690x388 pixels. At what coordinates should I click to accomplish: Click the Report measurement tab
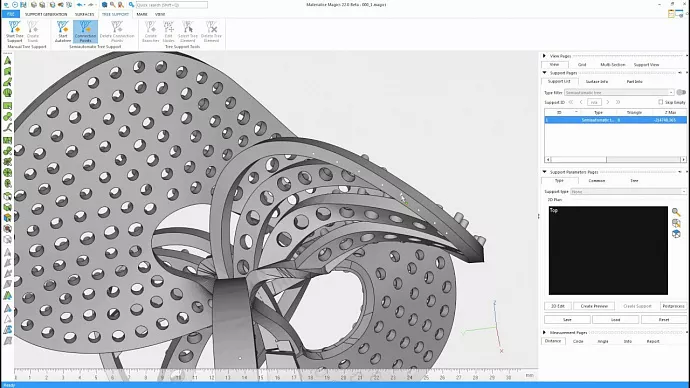coord(653,341)
